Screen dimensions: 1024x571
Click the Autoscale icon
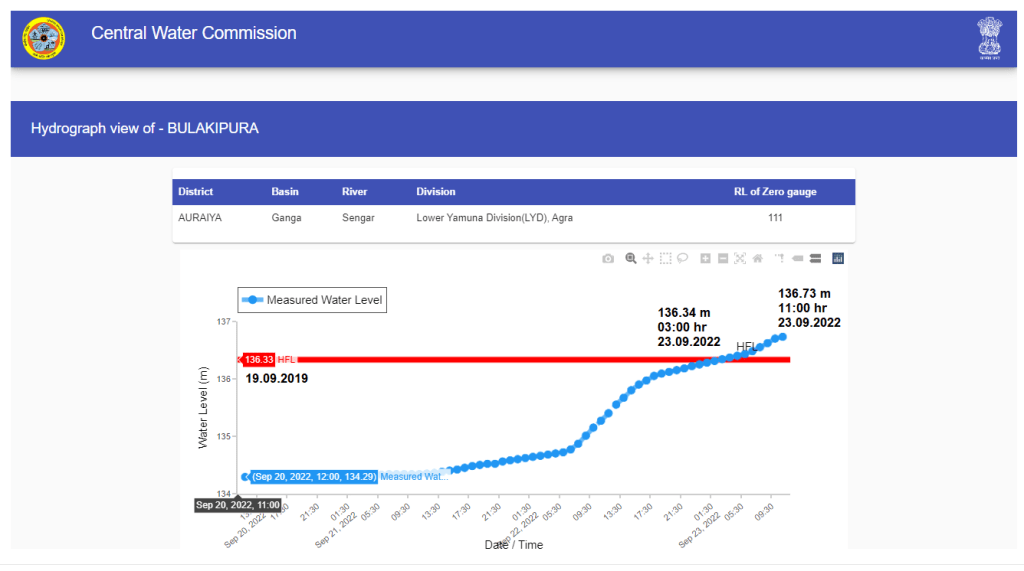[x=740, y=258]
